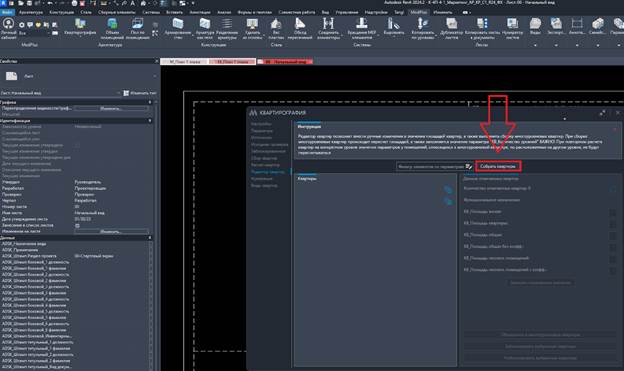Switch to the Tangl ribbon tab
Image resolution: width=624 pixels, height=371 pixels.
pyautogui.click(x=399, y=12)
